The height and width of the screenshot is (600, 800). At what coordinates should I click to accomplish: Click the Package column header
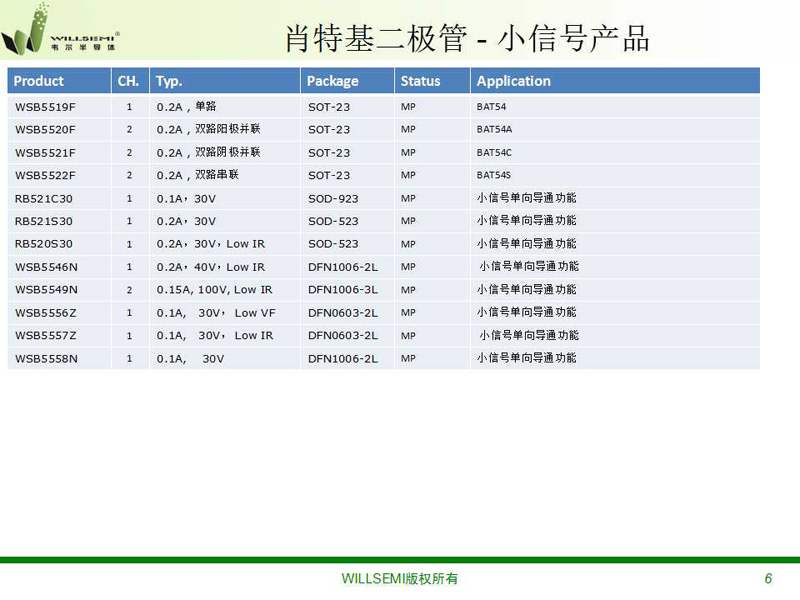click(332, 81)
